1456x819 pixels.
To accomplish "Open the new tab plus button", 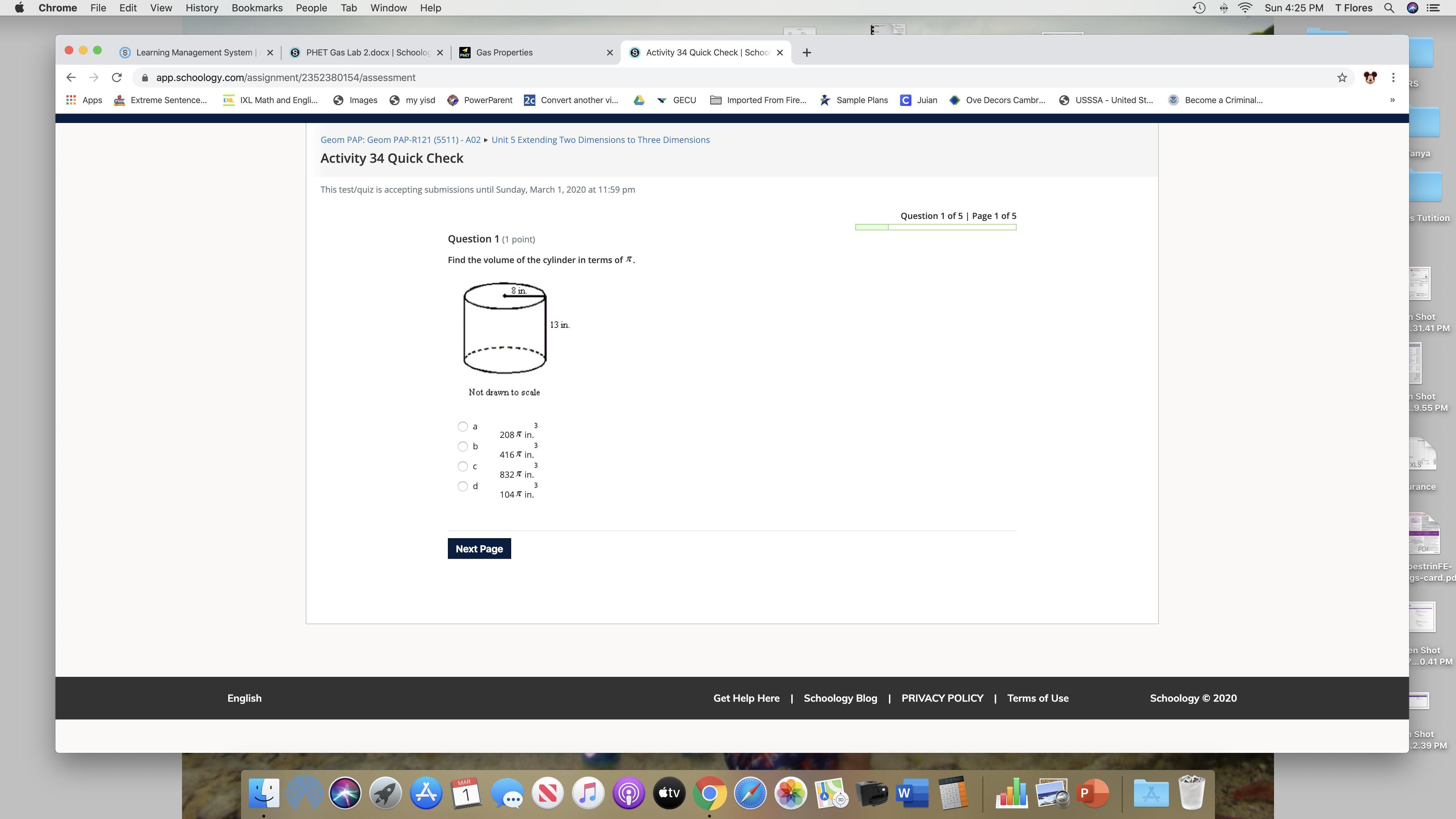I will (x=807, y=53).
